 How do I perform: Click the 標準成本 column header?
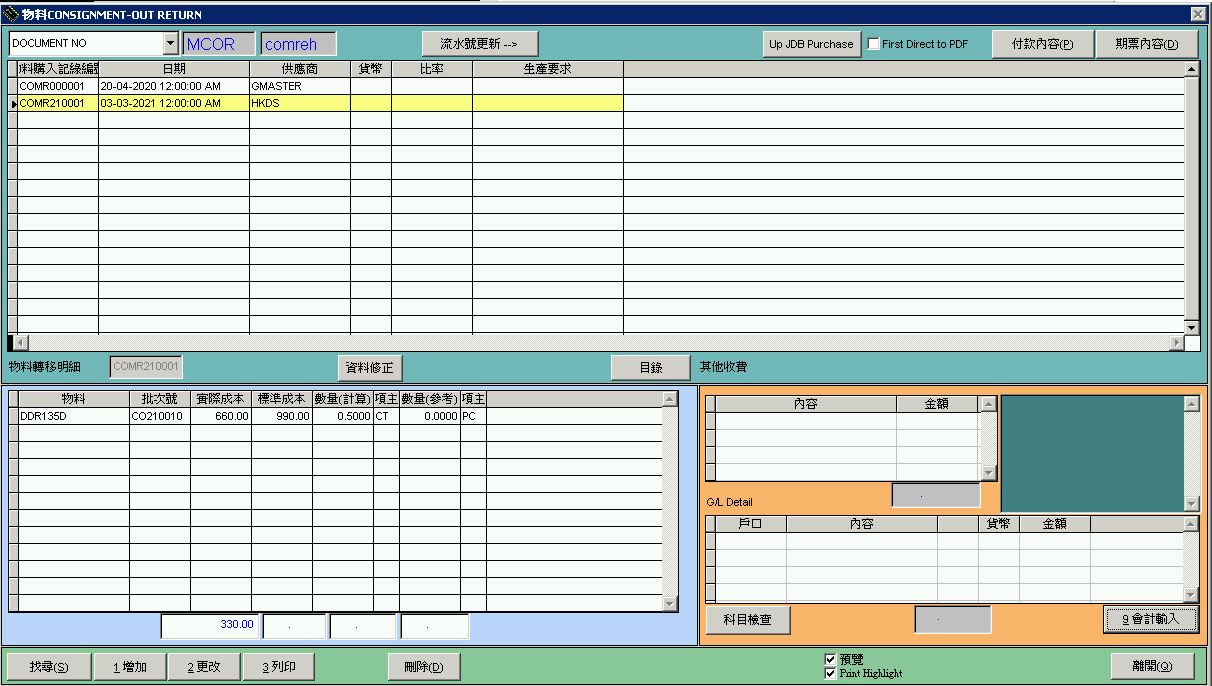click(x=282, y=399)
